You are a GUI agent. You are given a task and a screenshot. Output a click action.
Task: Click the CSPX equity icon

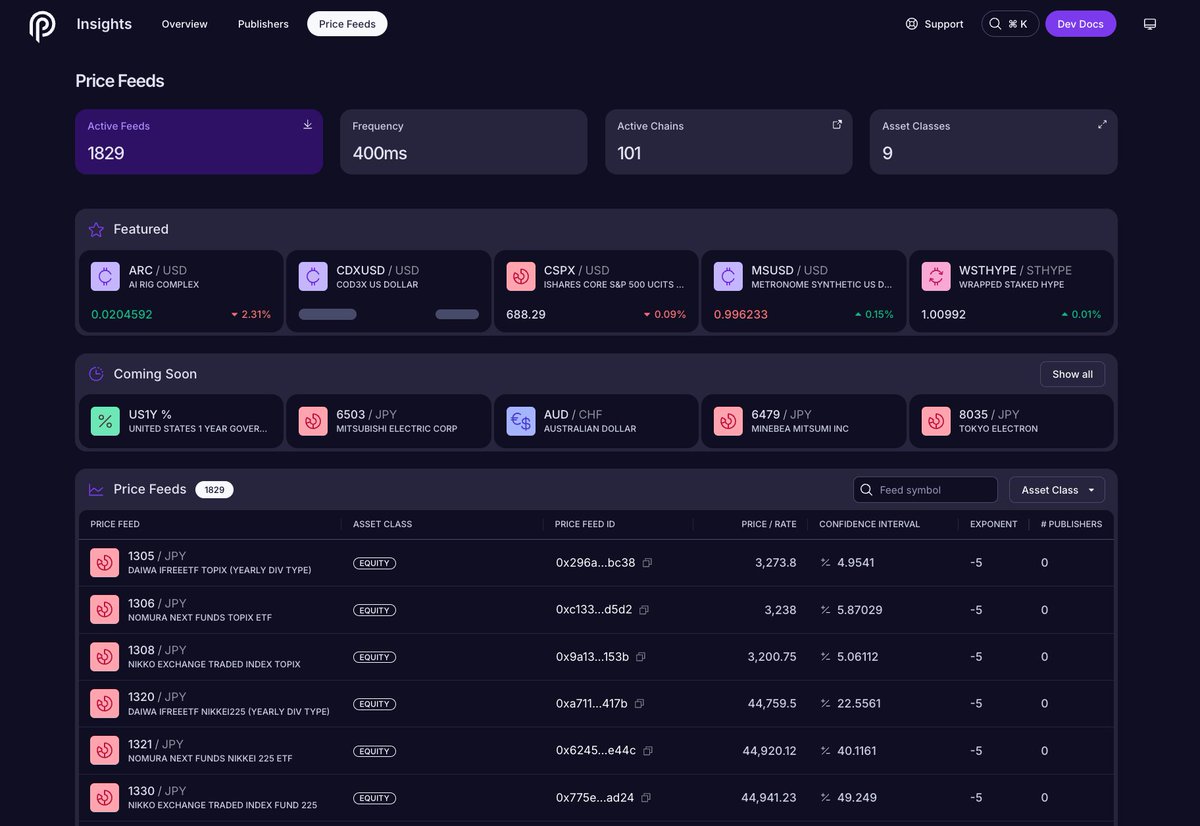click(x=520, y=277)
